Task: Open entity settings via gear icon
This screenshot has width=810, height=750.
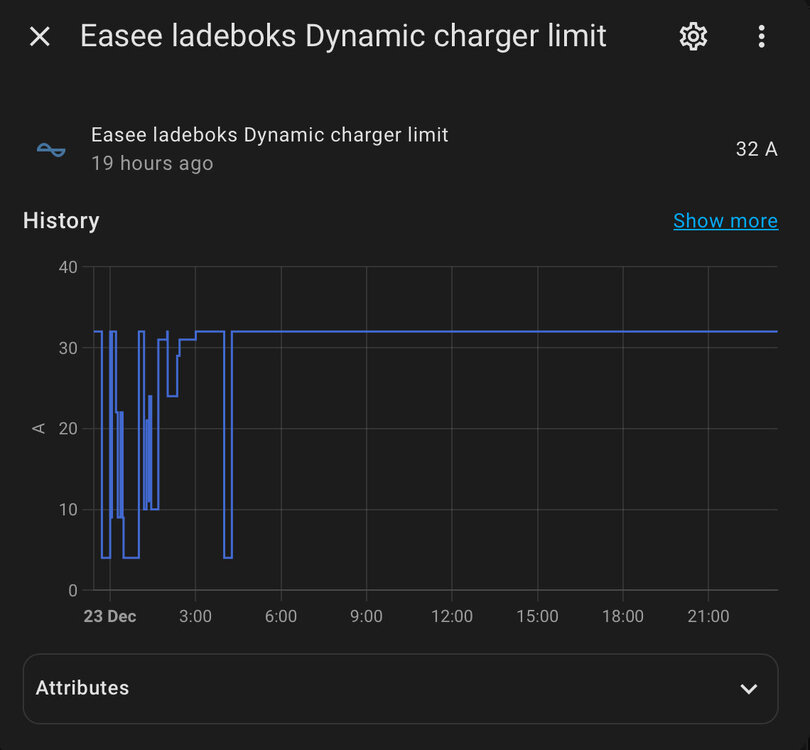Action: click(693, 37)
